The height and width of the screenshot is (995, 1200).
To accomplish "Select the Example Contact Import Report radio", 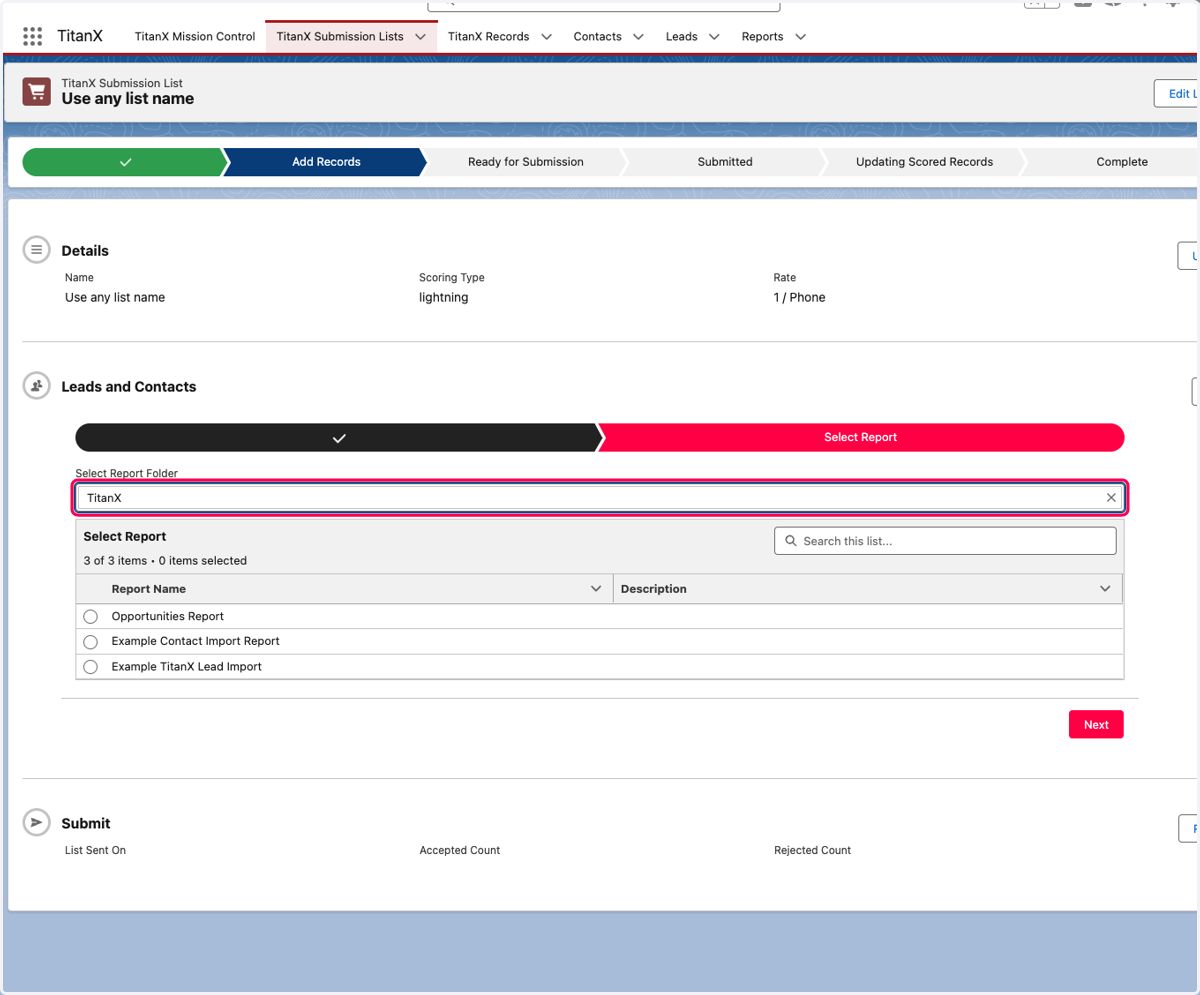I will (91, 642).
